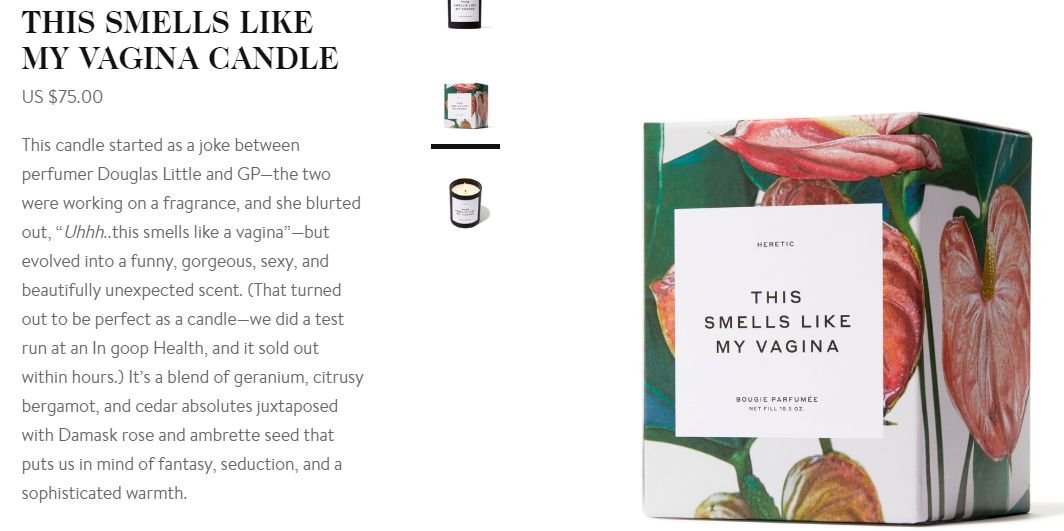
Task: Select the top candle jar thumbnail
Action: click(465, 14)
